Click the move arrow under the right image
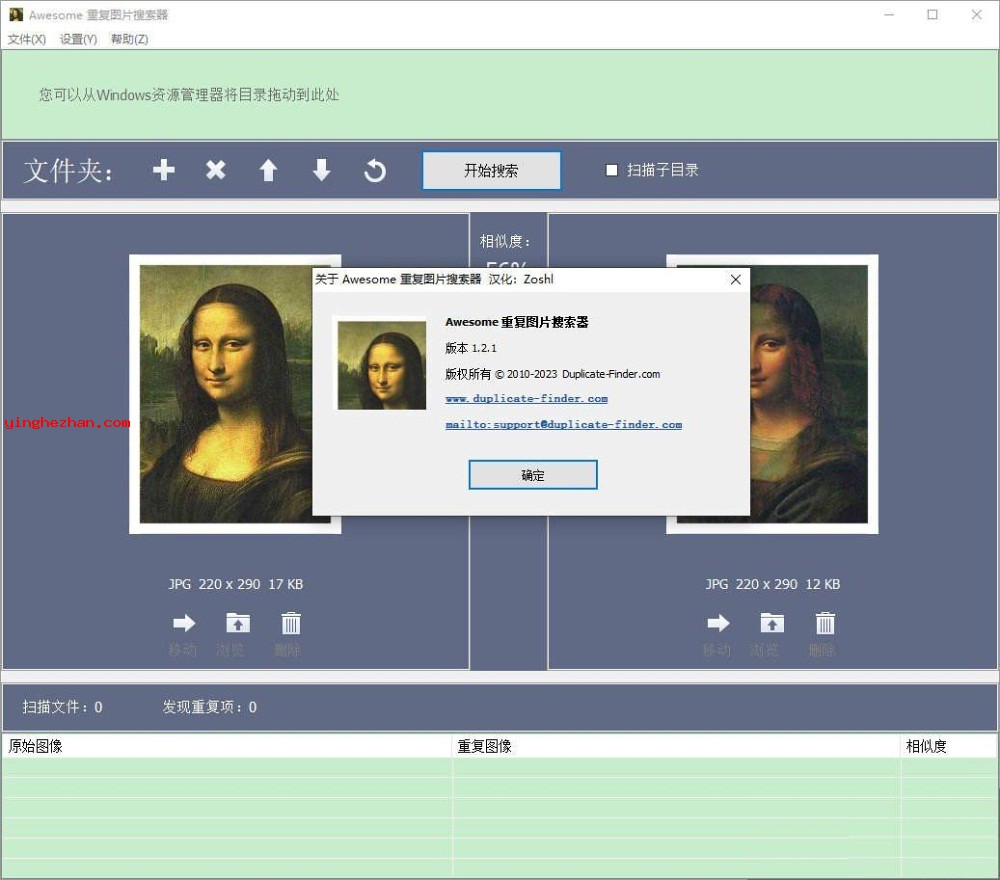Viewport: 1000px width, 880px height. tap(718, 623)
